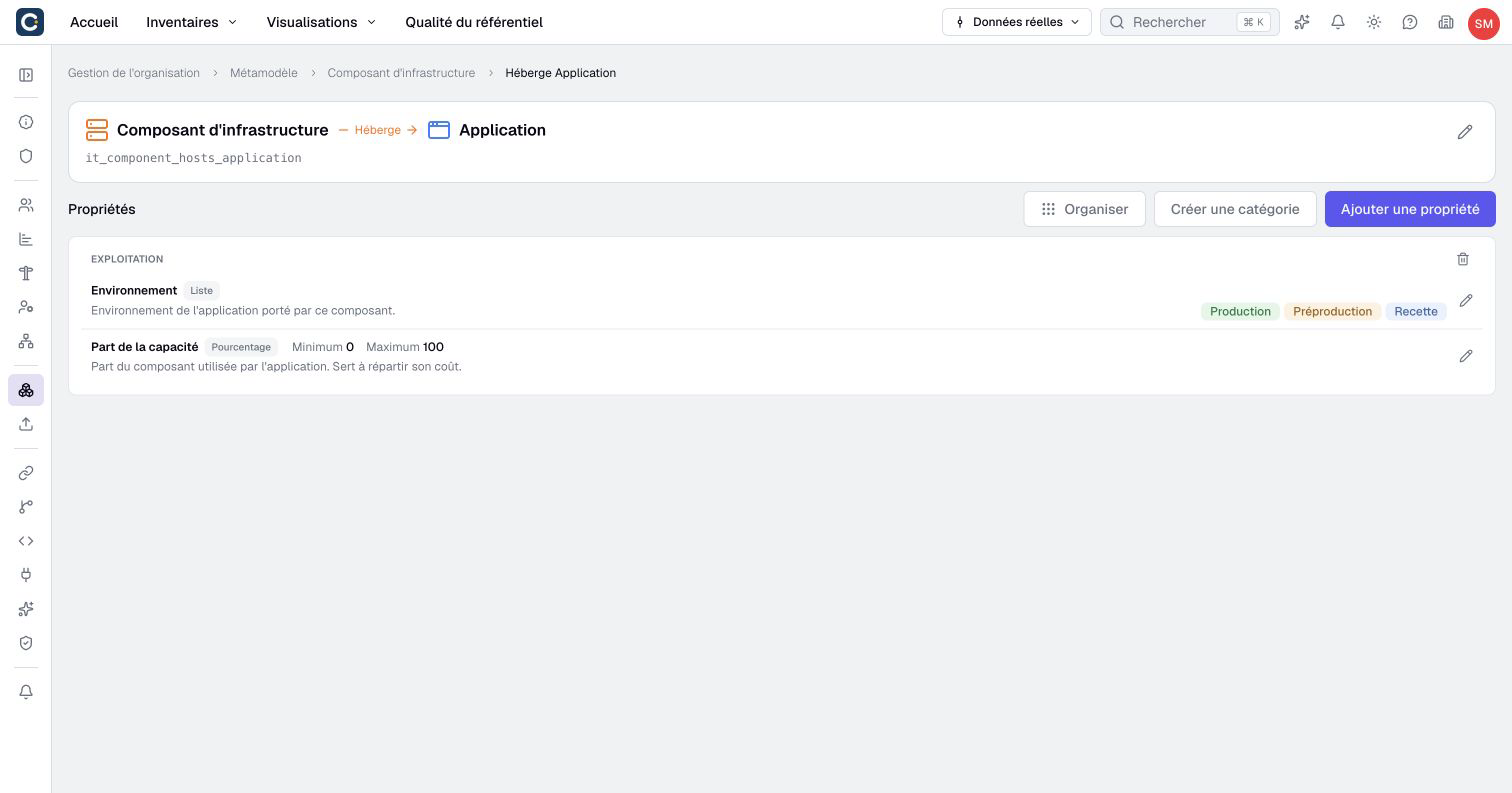Screen dimensions: 1512x793
Task: Go to Métamodèle breadcrumb
Action: (x=264, y=73)
